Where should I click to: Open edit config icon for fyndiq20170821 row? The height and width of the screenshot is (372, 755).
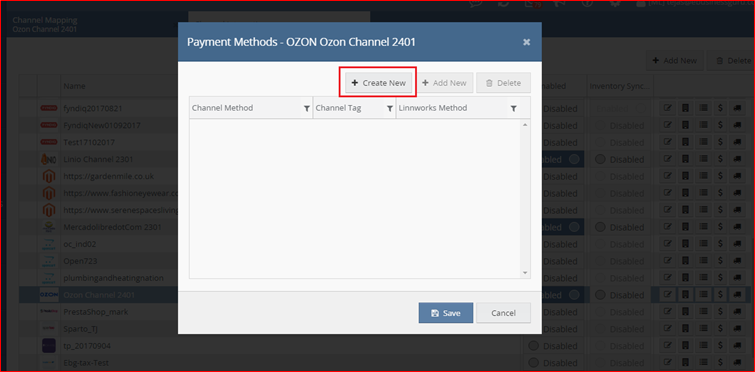click(667, 109)
